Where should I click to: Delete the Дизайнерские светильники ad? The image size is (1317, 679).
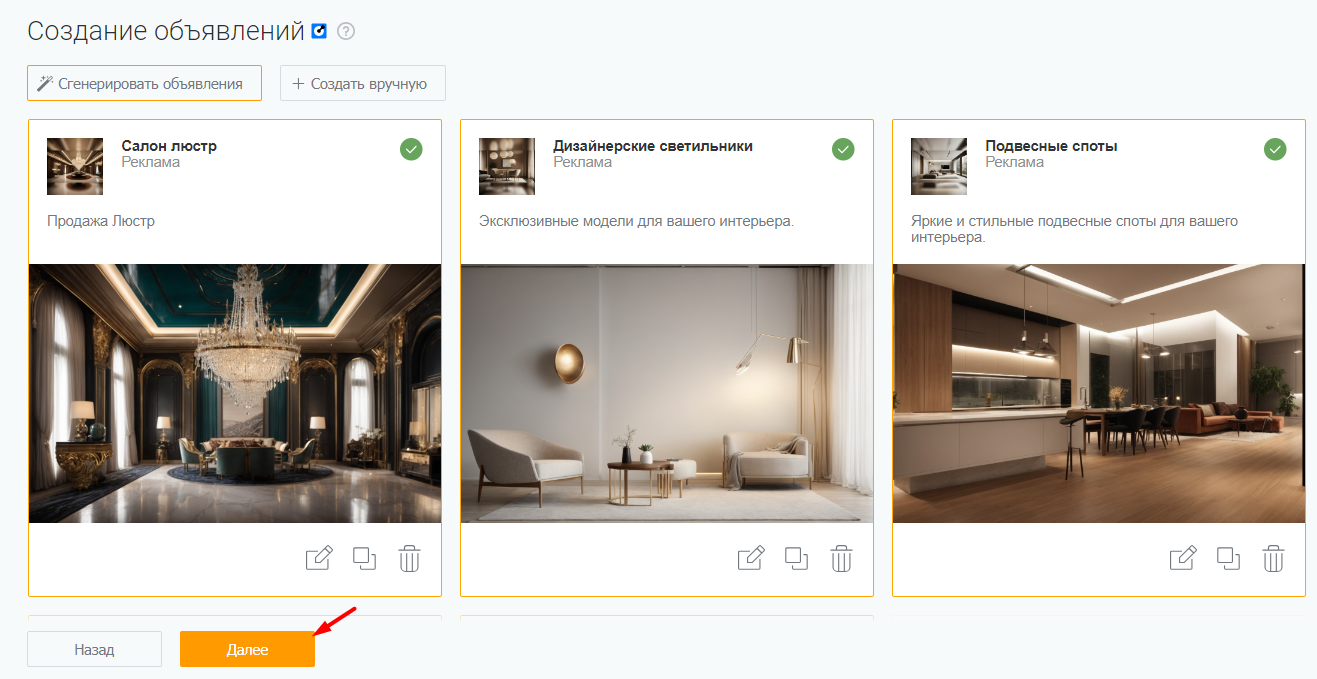click(x=842, y=558)
